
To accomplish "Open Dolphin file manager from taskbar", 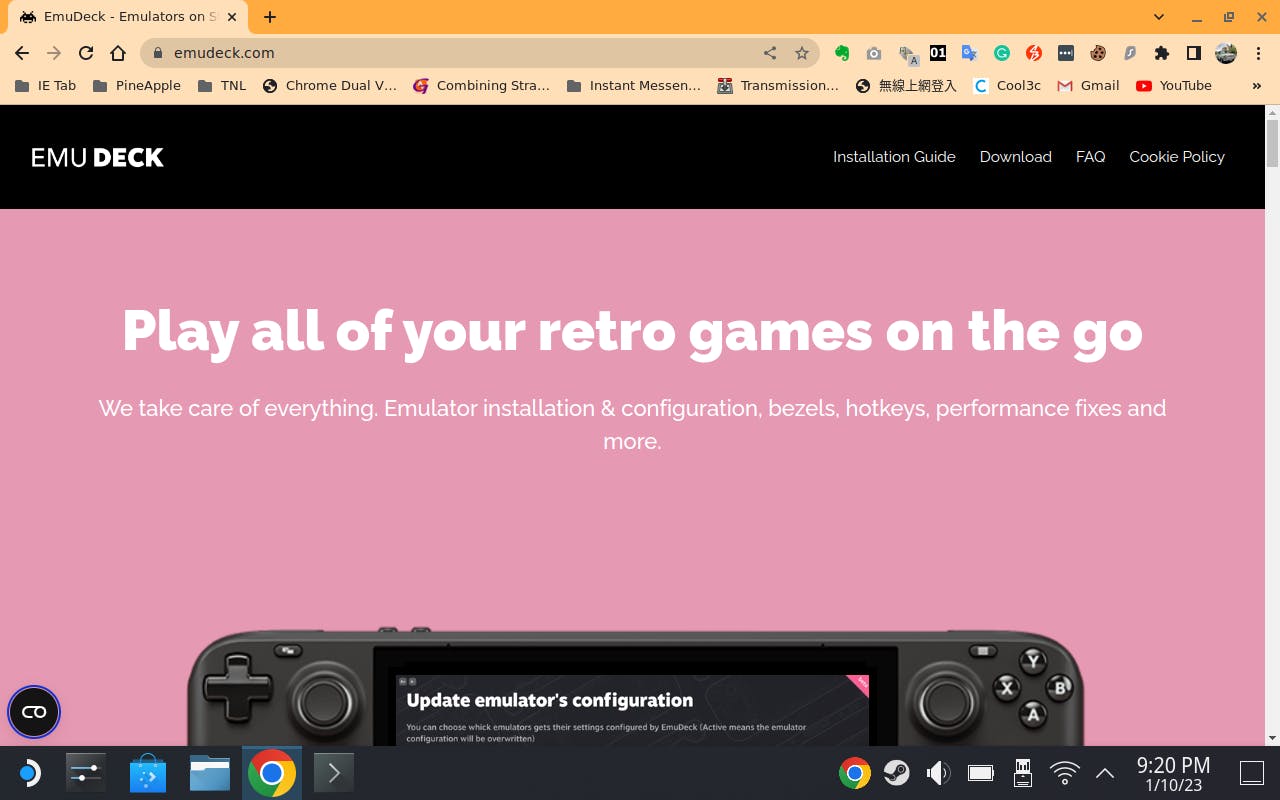I will (210, 773).
